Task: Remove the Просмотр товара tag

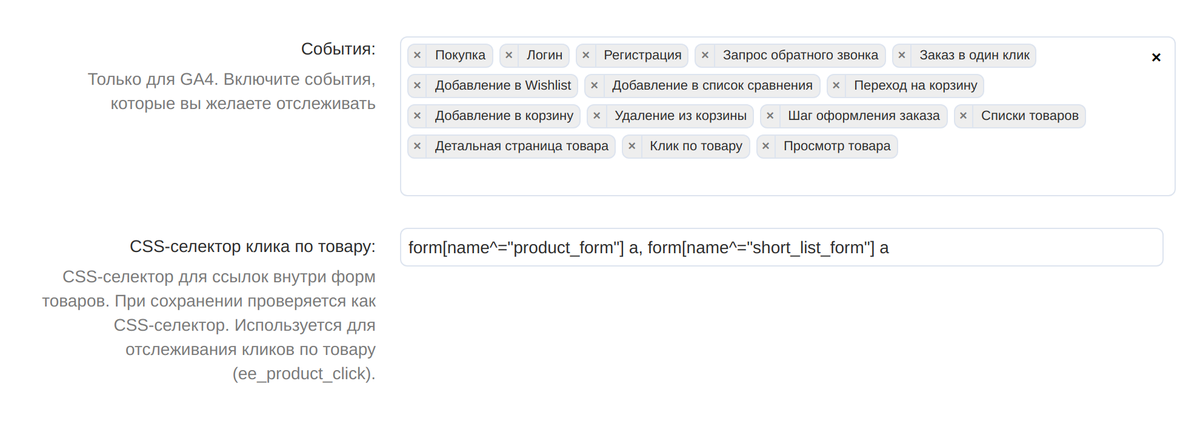Action: click(x=766, y=146)
